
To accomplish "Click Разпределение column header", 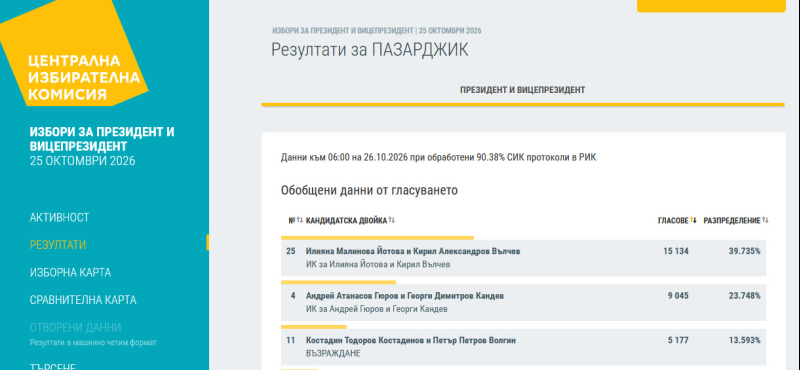I will (732, 220).
